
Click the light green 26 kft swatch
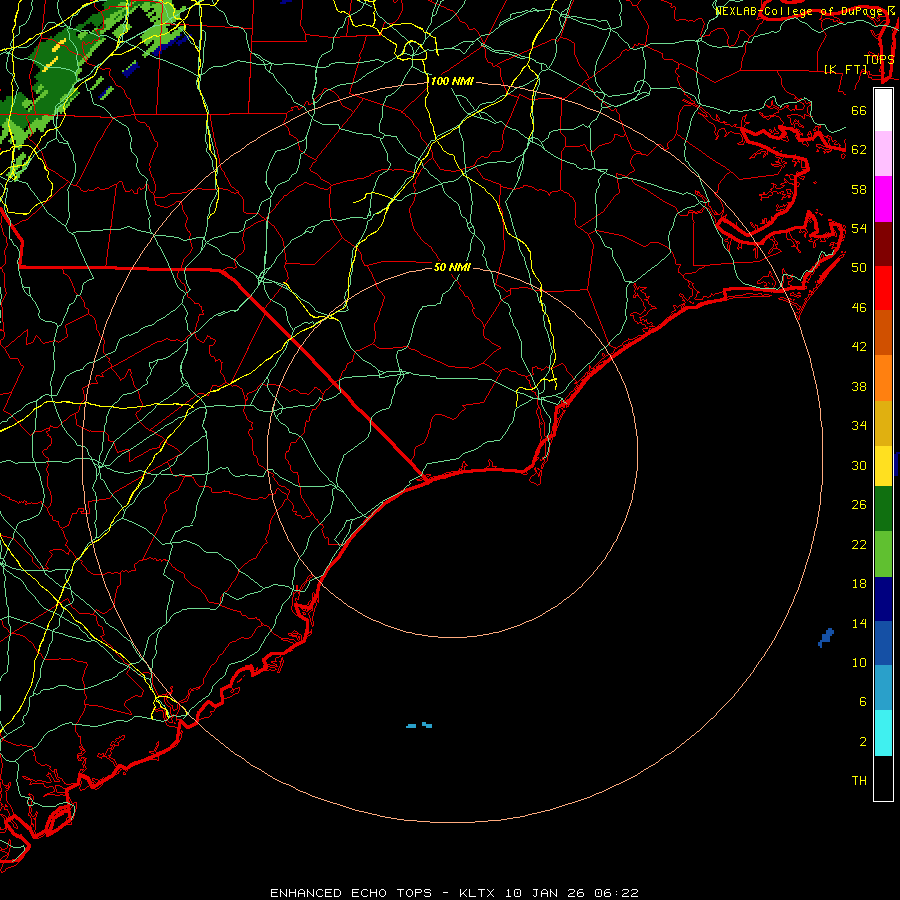883,553
